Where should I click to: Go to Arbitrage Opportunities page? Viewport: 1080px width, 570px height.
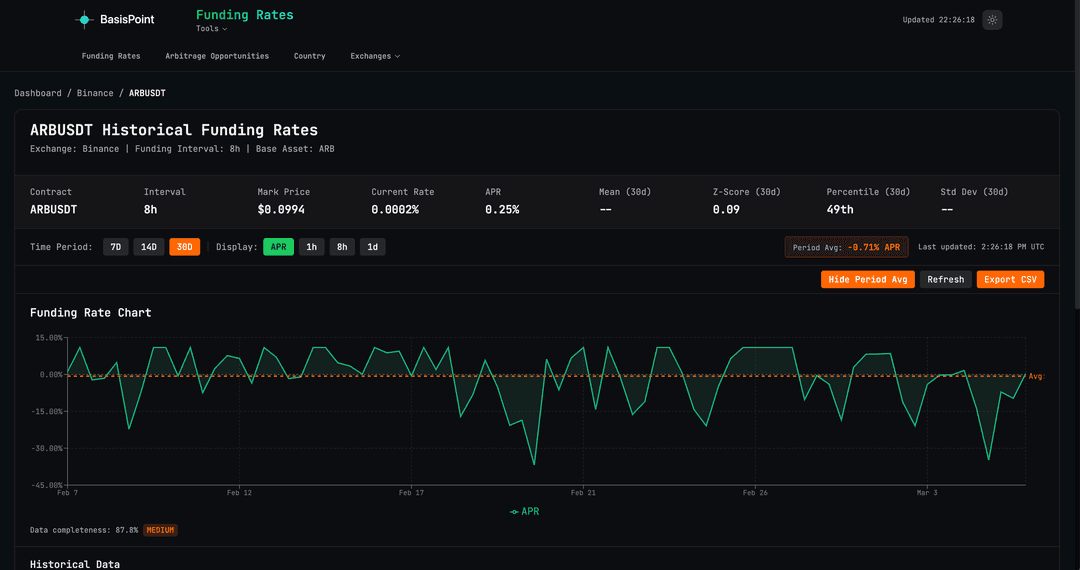(x=217, y=56)
